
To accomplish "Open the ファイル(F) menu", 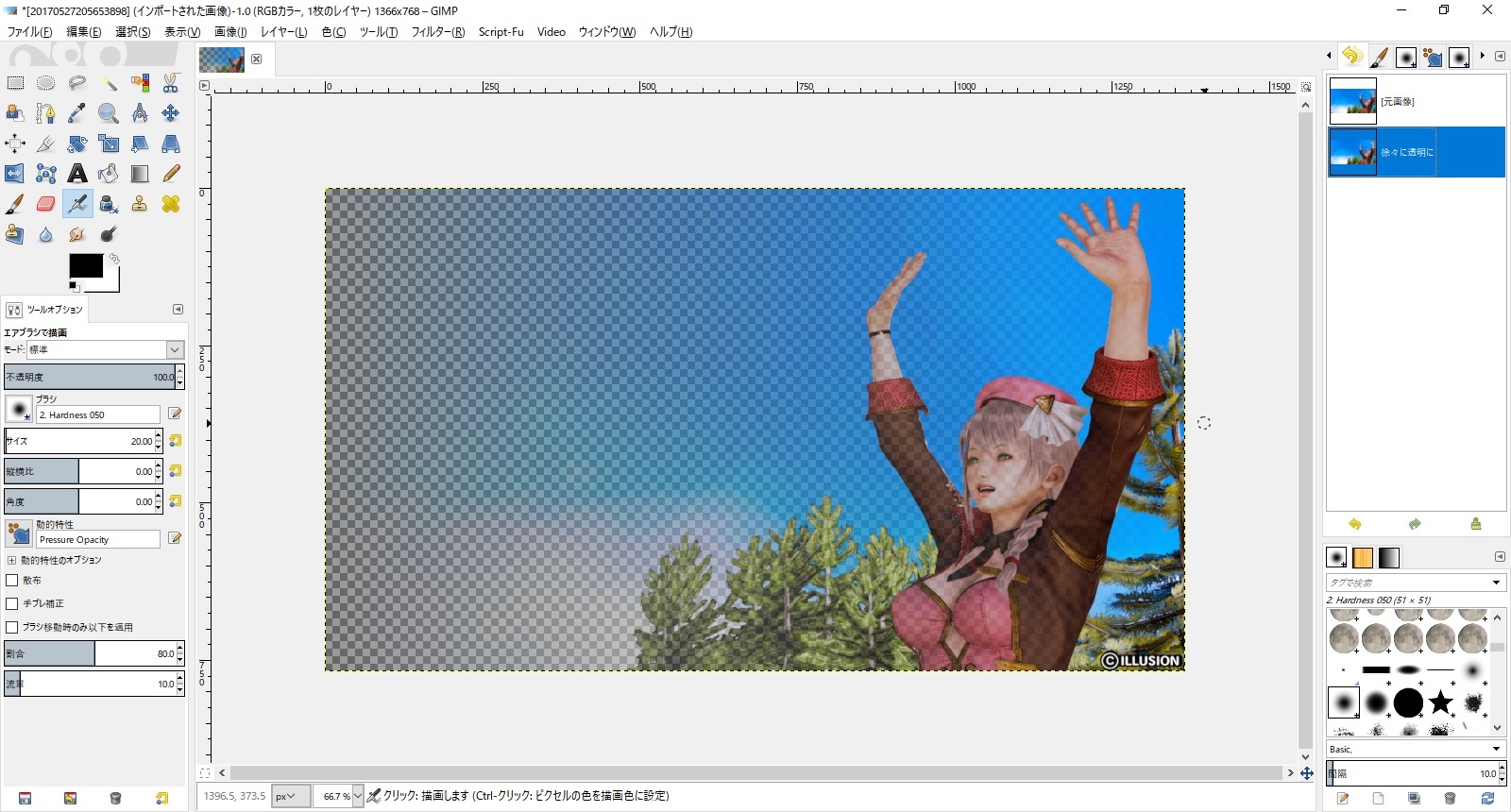I will pyautogui.click(x=30, y=32).
